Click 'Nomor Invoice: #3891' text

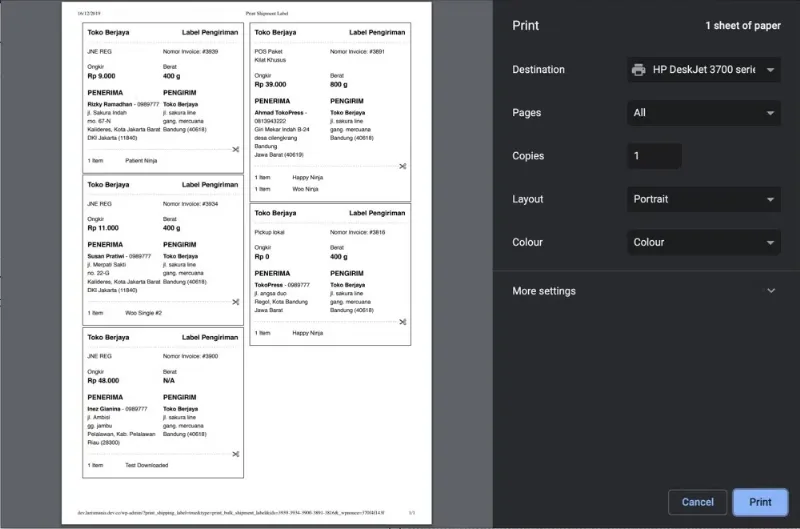tap(357, 52)
